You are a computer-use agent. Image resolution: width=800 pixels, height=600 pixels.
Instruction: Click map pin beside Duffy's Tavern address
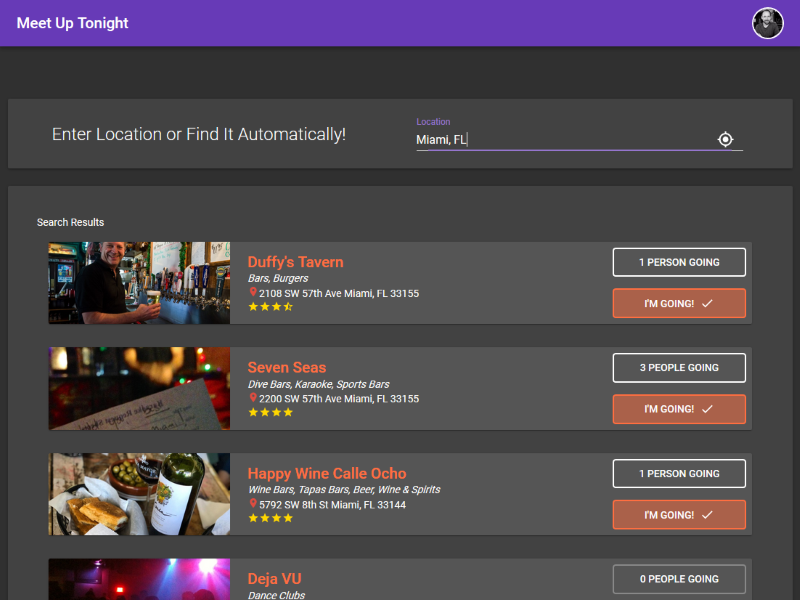(253, 293)
